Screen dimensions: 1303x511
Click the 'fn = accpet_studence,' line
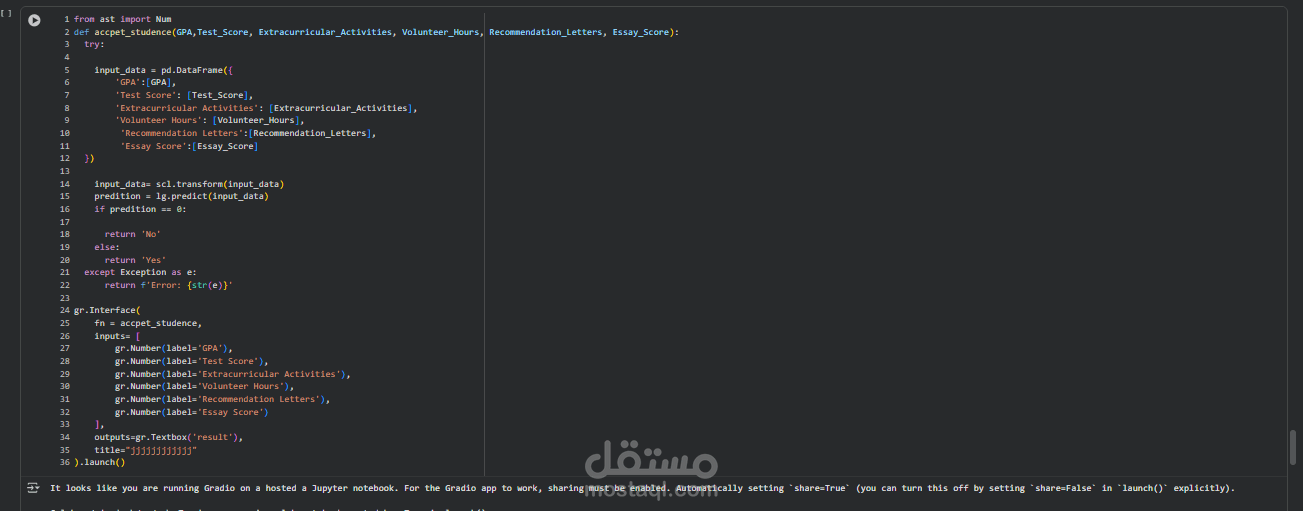tap(148, 323)
